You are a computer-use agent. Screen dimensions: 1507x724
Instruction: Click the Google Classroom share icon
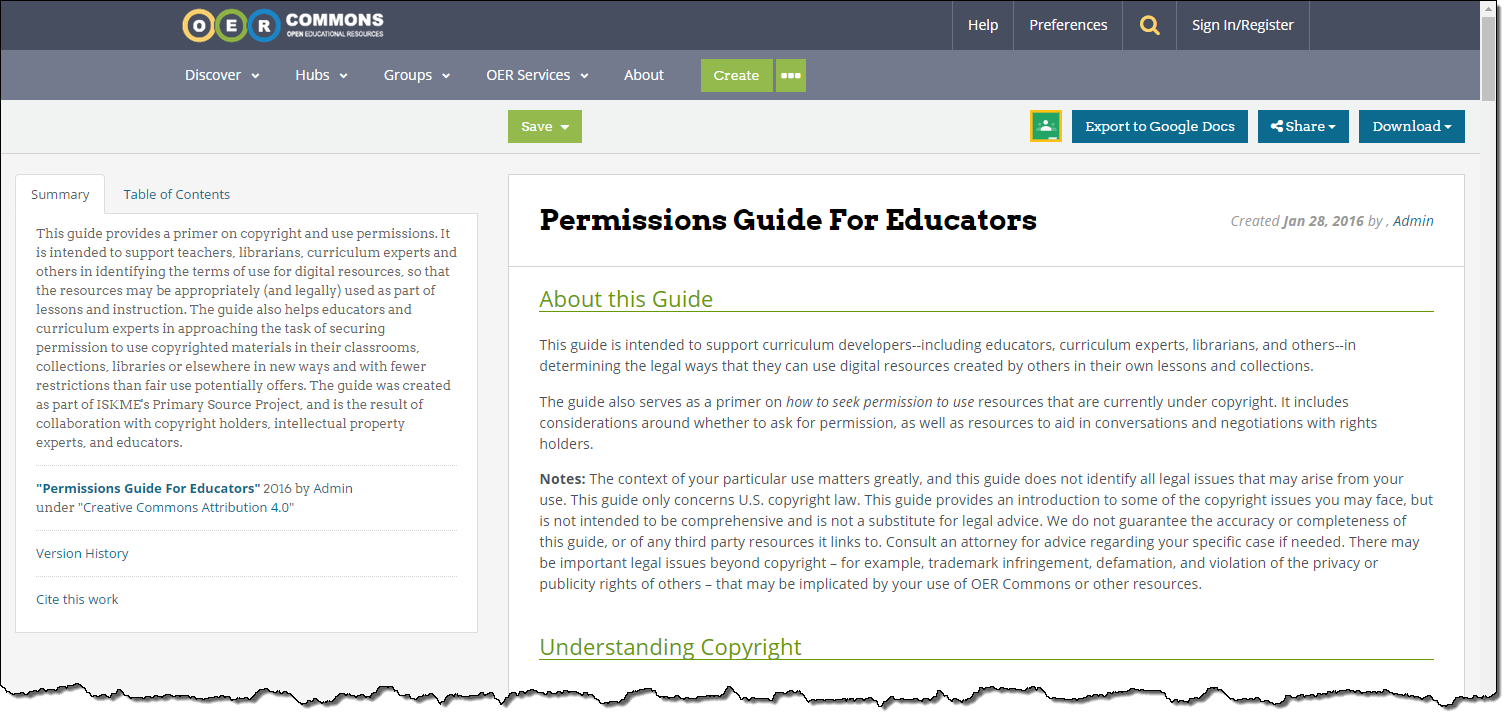coord(1045,126)
